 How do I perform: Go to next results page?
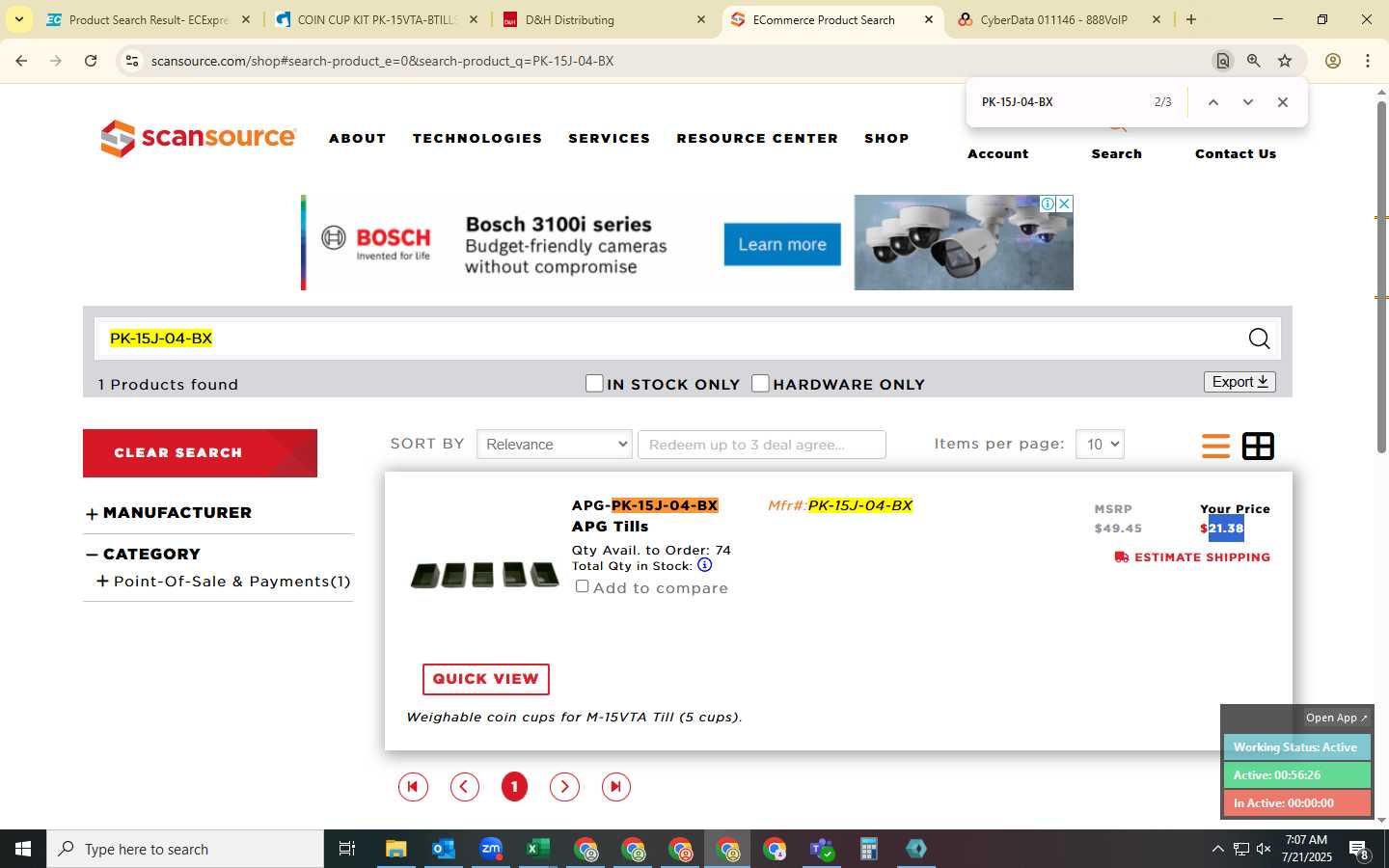565,787
